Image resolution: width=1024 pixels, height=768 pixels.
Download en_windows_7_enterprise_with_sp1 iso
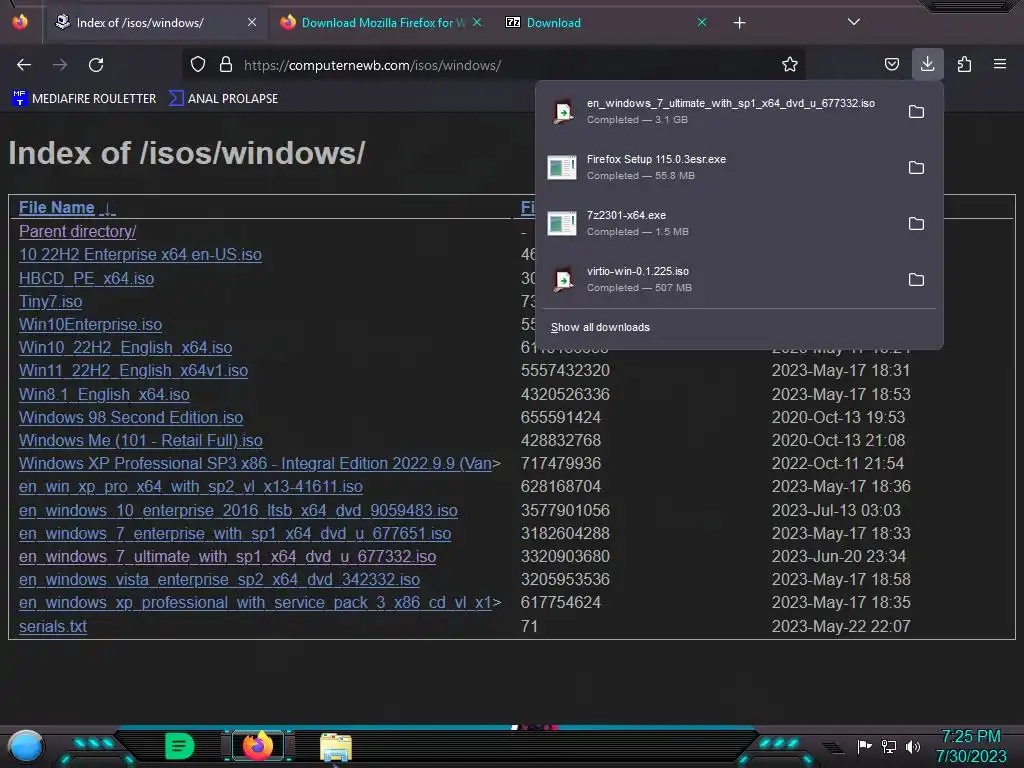pyautogui.click(x=235, y=534)
